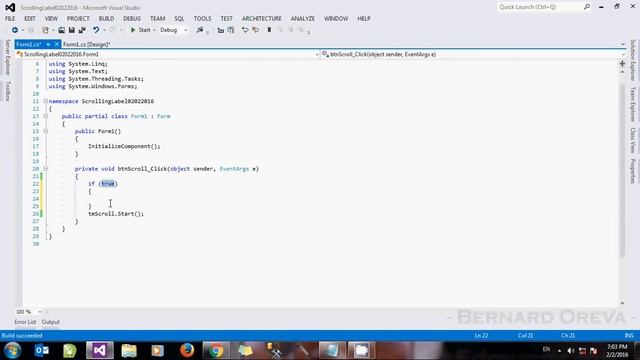Viewport: 640px width, 360px height.
Task: Click the Save All toolbar icon
Action: 82,30
